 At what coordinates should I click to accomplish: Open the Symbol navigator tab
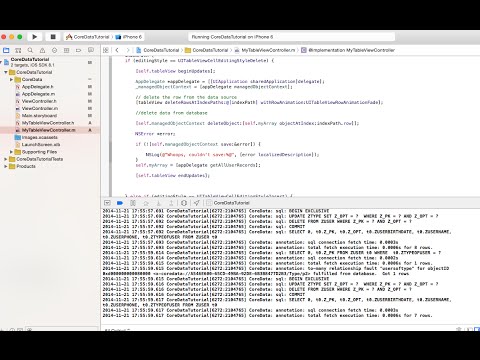coord(18,50)
